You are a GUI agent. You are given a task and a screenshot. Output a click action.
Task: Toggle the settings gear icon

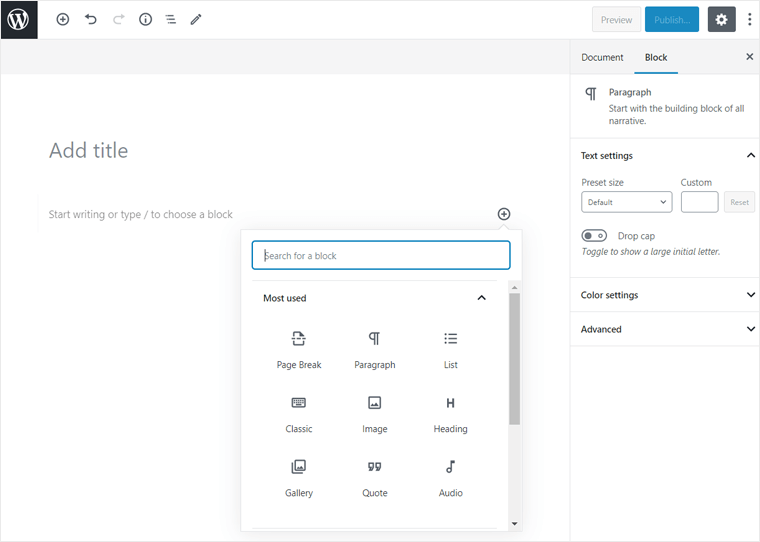[721, 19]
